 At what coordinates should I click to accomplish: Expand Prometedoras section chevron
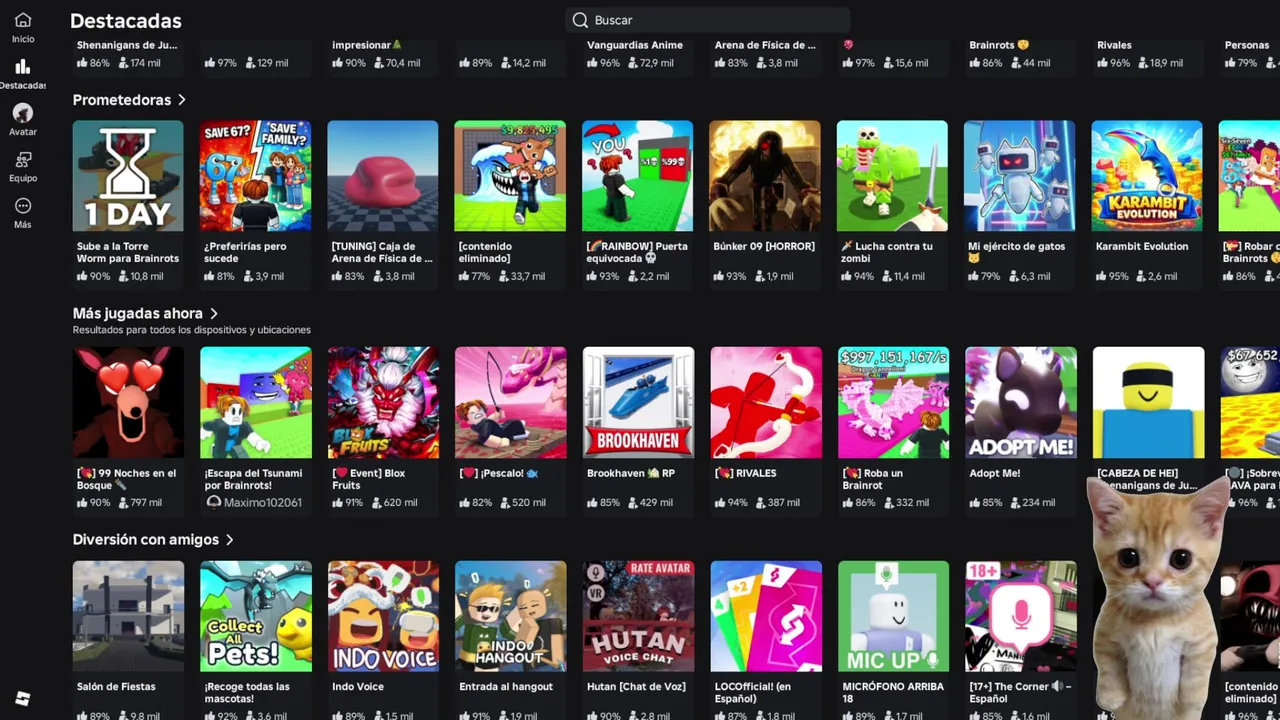pyautogui.click(x=182, y=100)
